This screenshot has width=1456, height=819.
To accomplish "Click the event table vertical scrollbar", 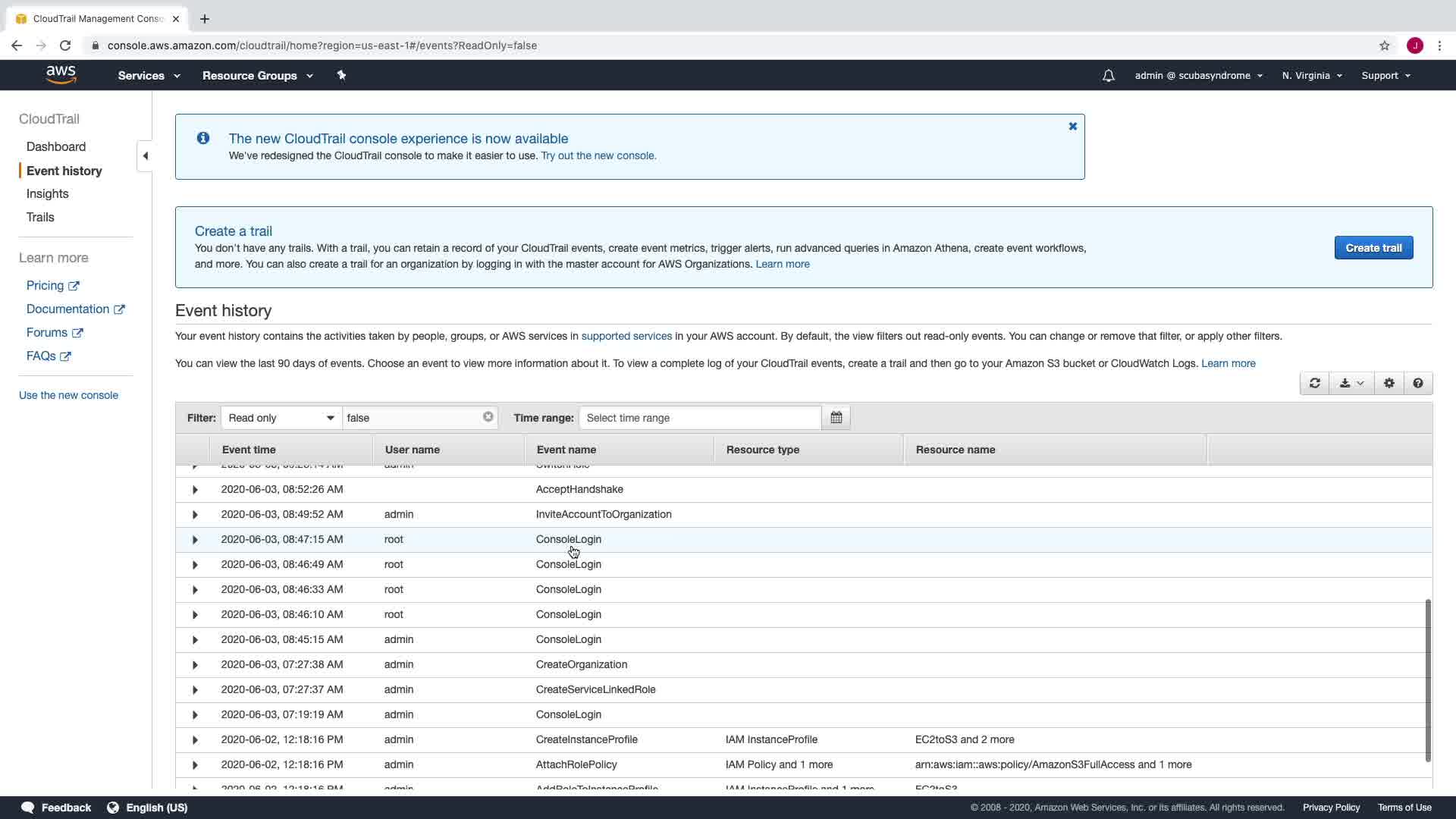I will click(1427, 679).
